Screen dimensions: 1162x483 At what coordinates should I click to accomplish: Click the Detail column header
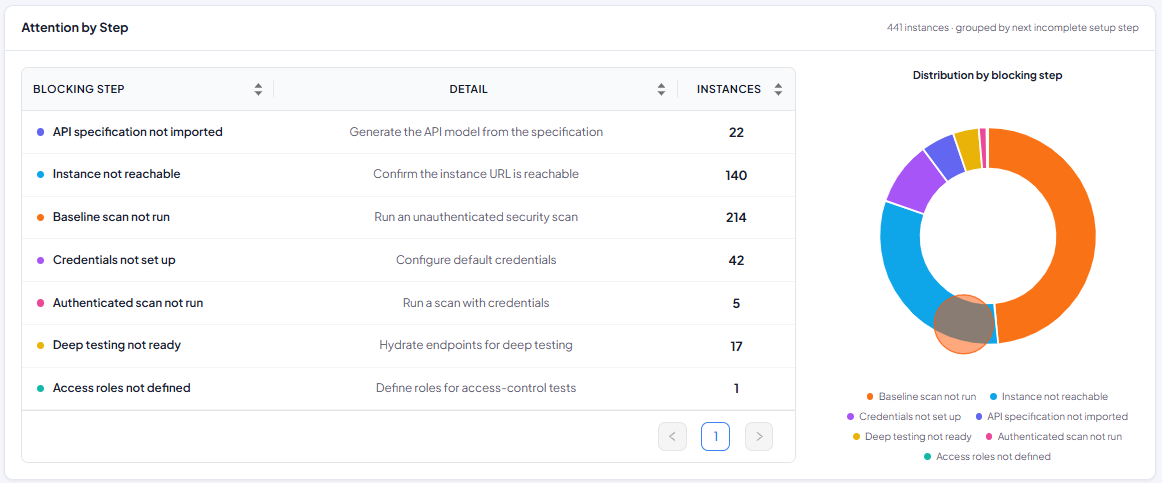click(x=476, y=90)
